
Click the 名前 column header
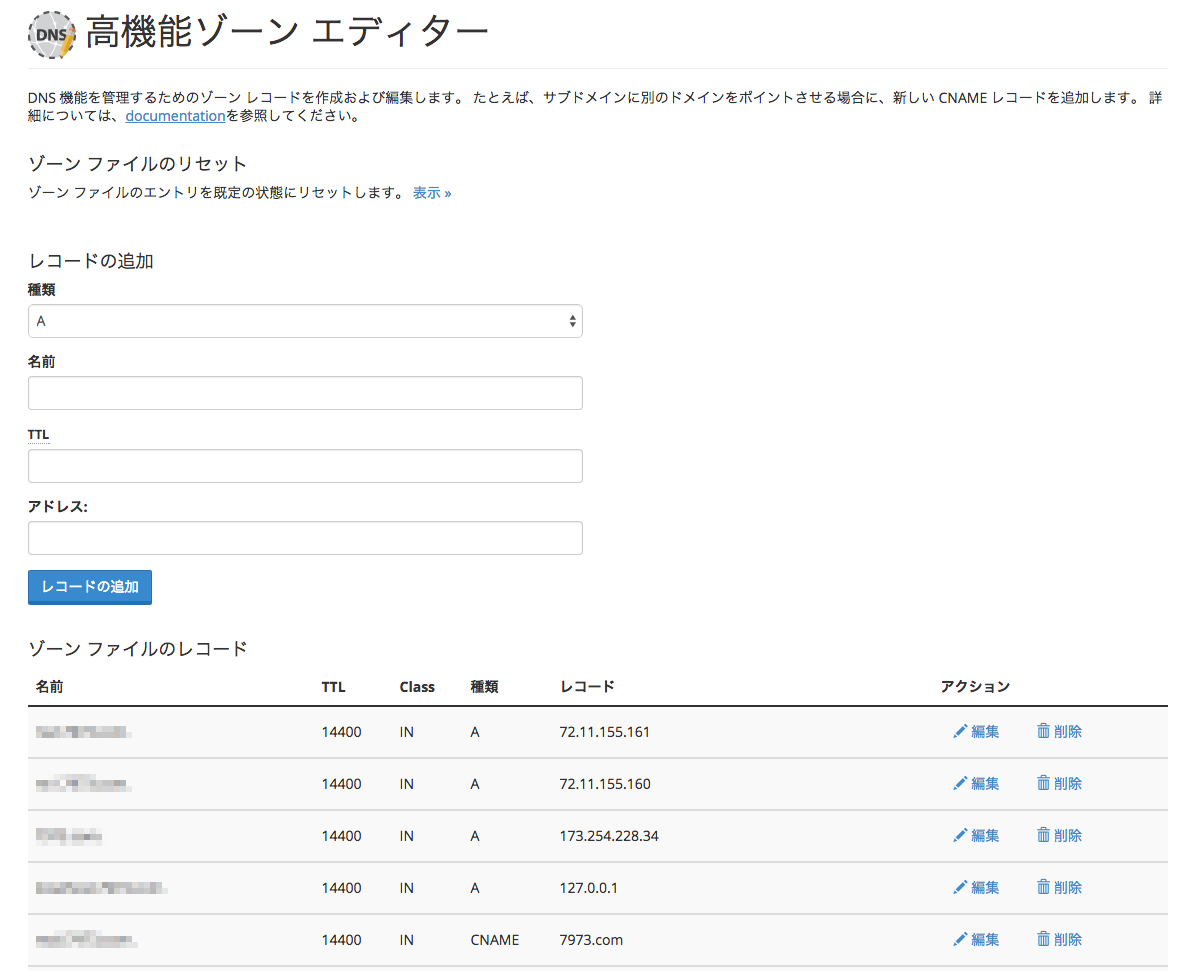(49, 687)
